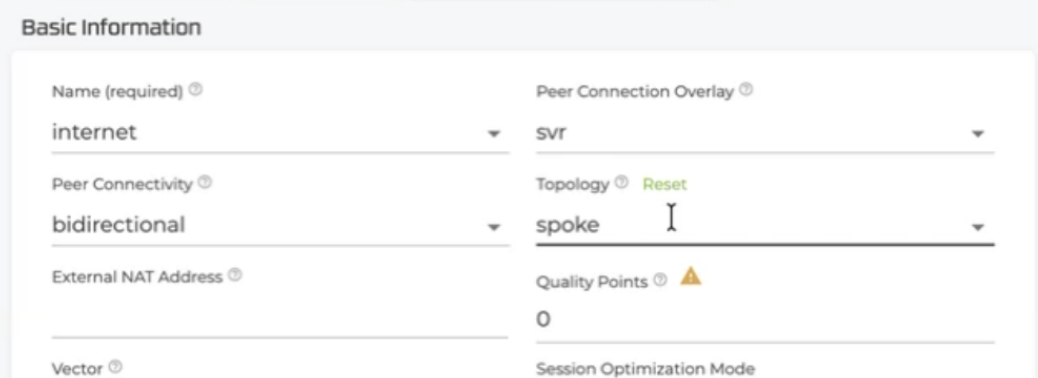Click the Basic Information section heading

click(x=111, y=28)
